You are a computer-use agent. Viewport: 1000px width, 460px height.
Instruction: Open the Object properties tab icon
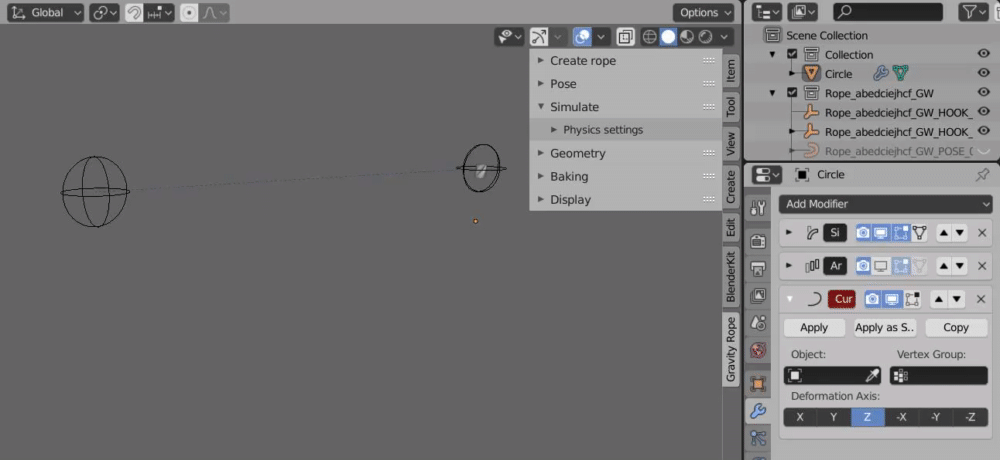click(x=758, y=382)
